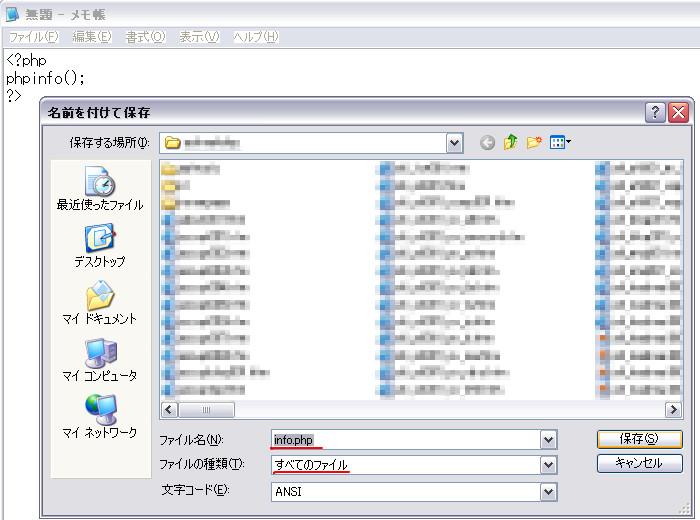
Task: Click the 保存(S) button
Action: (x=639, y=439)
